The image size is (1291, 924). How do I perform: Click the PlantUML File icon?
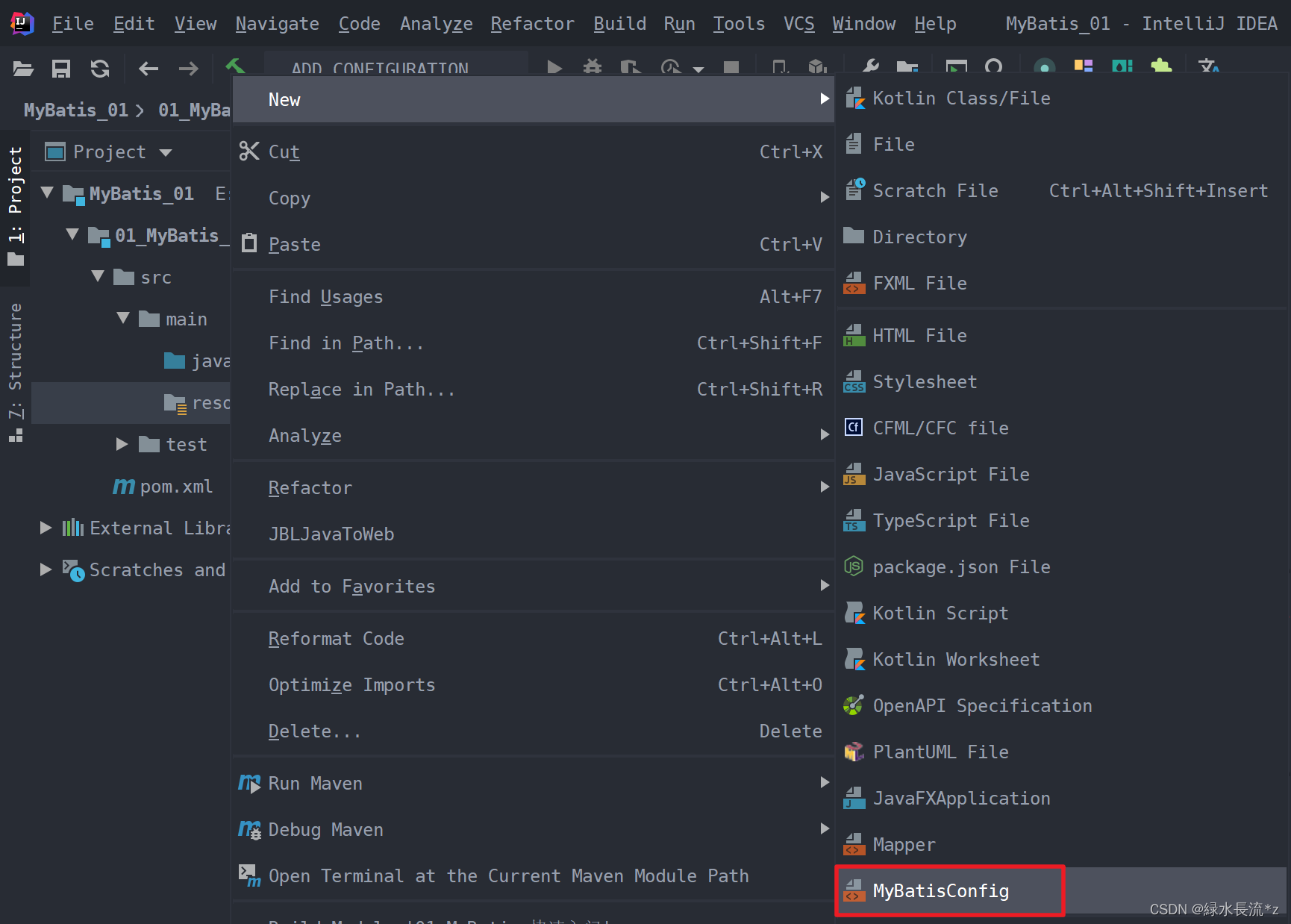point(854,752)
